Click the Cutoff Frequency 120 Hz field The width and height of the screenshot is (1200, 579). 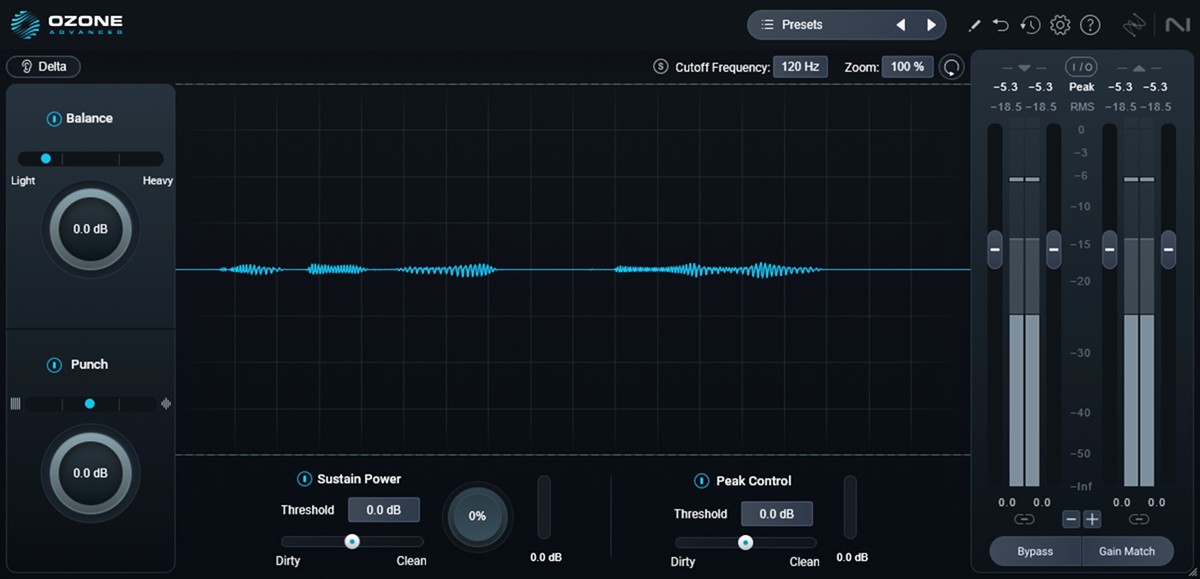click(x=800, y=67)
